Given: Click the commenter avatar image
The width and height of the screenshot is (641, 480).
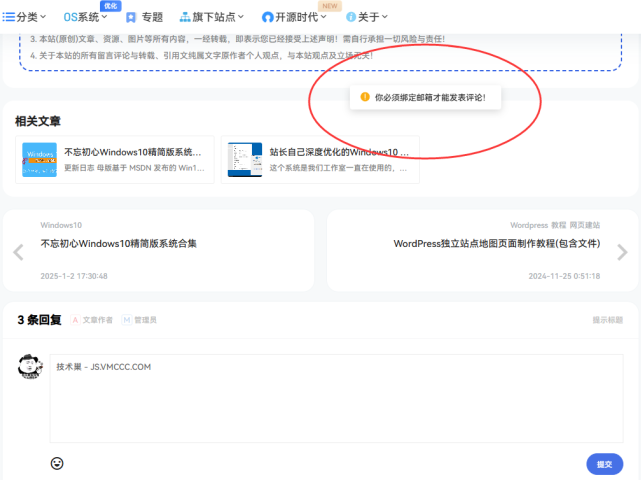Looking at the screenshot, I should (x=30, y=366).
